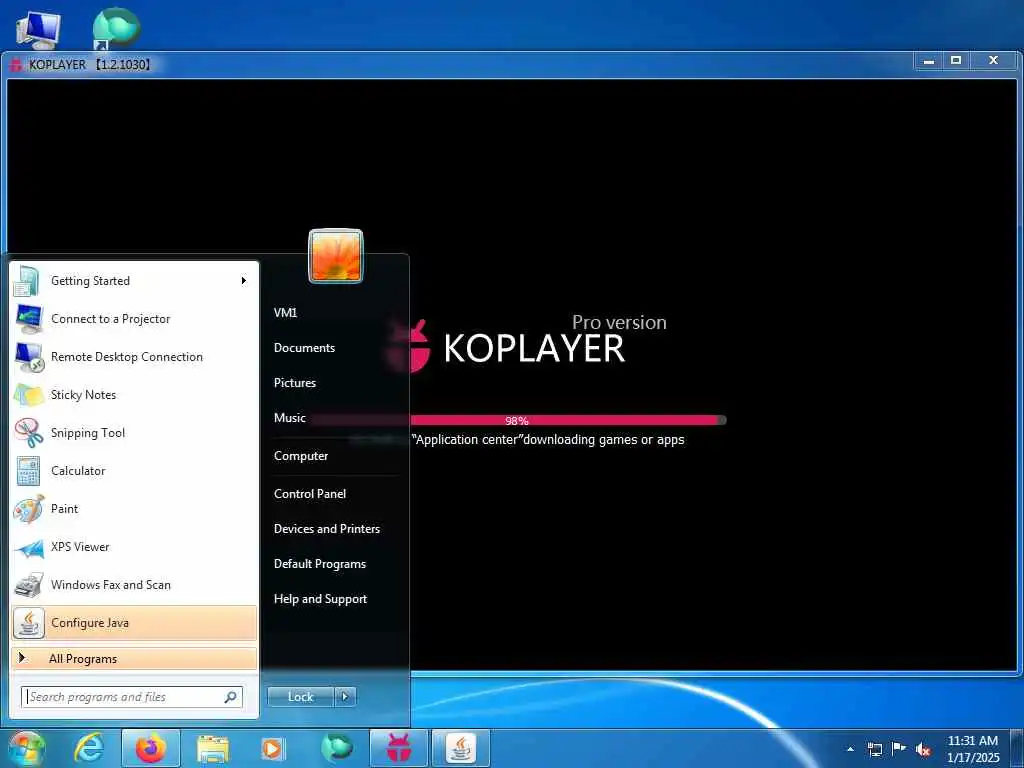Open Music library
1024x768 pixels.
[x=290, y=418]
